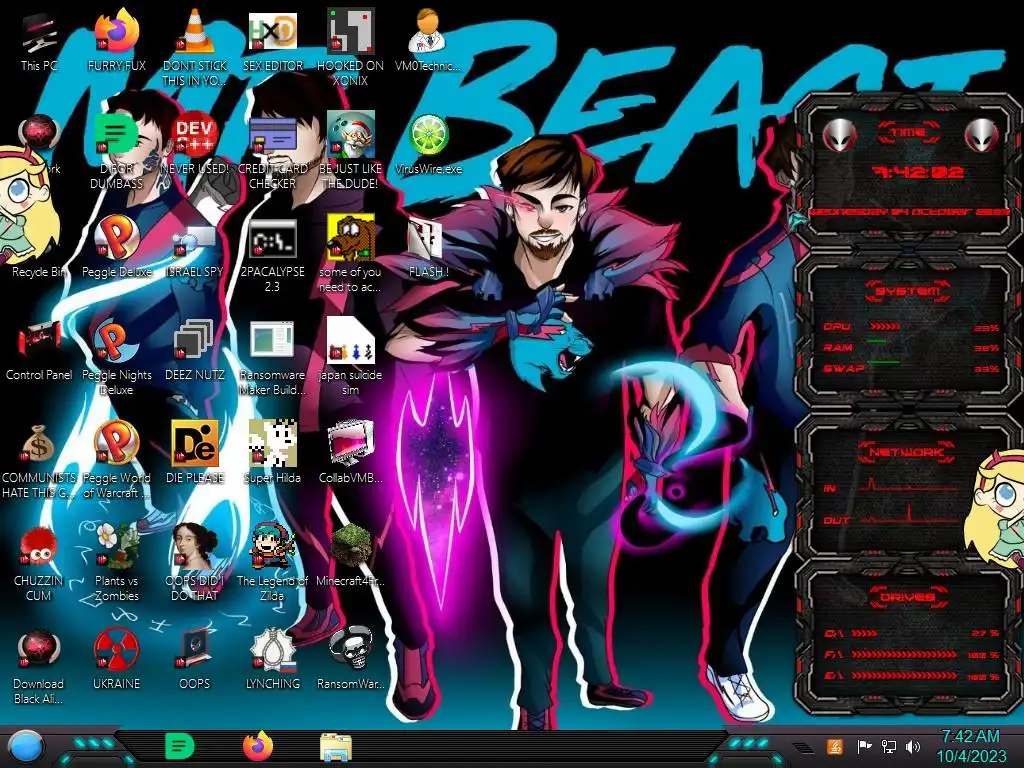The image size is (1024, 768).
Task: Launch the Minecraft4Fr... grass block icon
Action: pos(350,556)
